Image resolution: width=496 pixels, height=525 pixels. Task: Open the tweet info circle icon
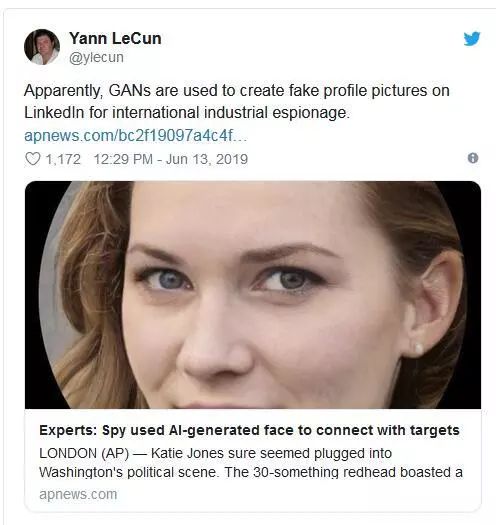coord(473,158)
